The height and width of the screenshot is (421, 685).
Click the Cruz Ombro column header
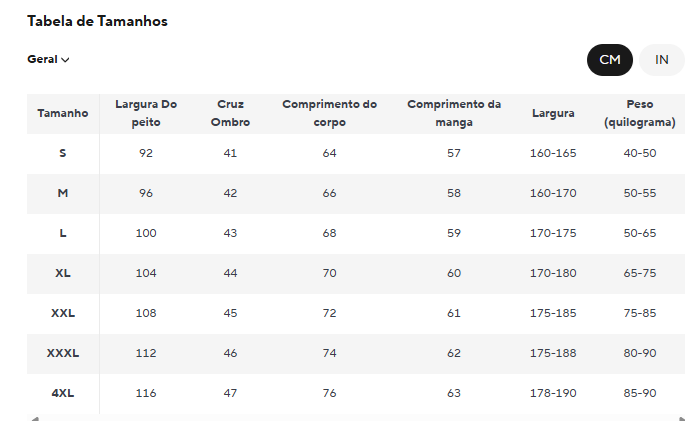tap(230, 114)
